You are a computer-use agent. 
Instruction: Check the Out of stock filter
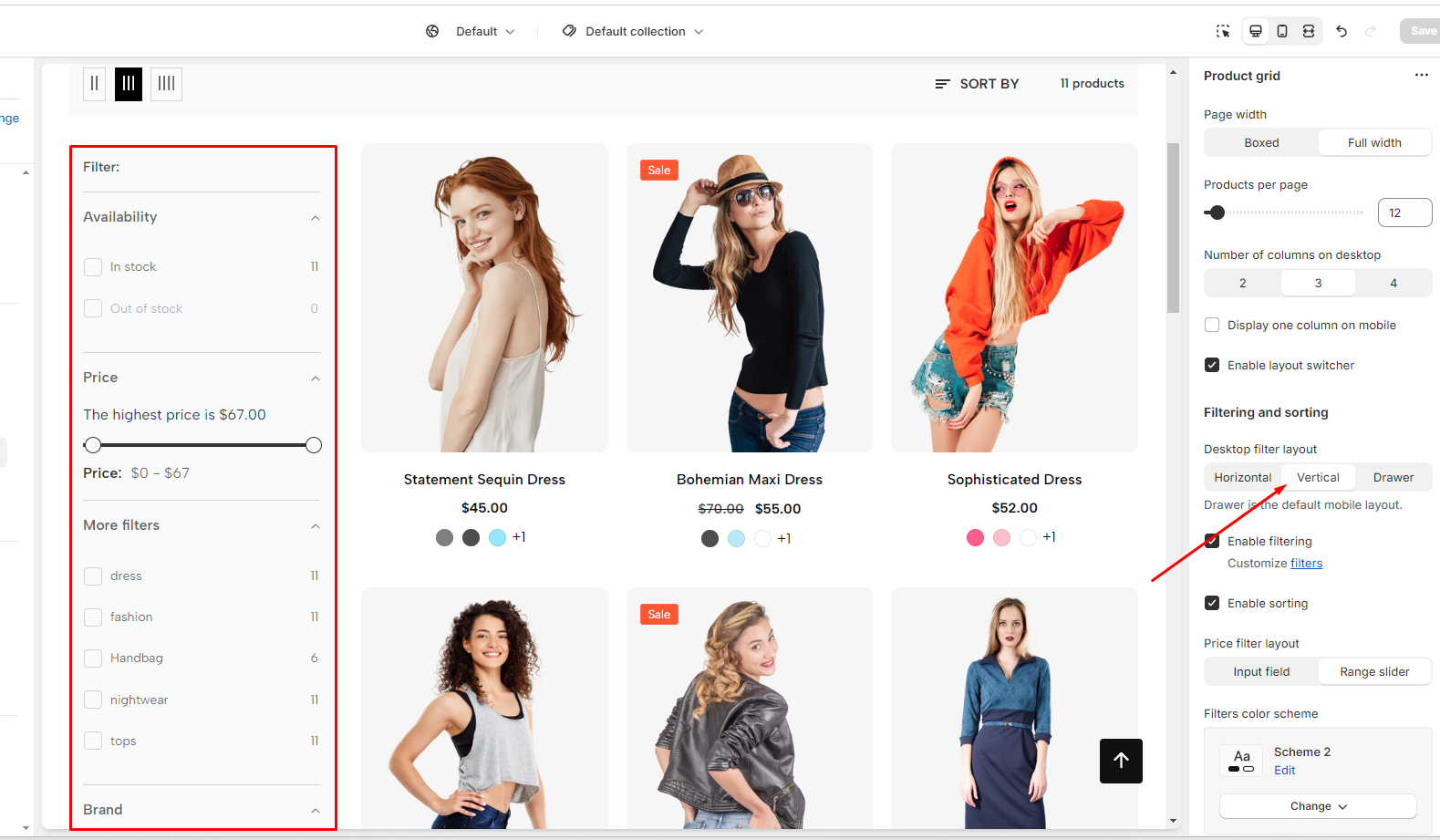92,308
